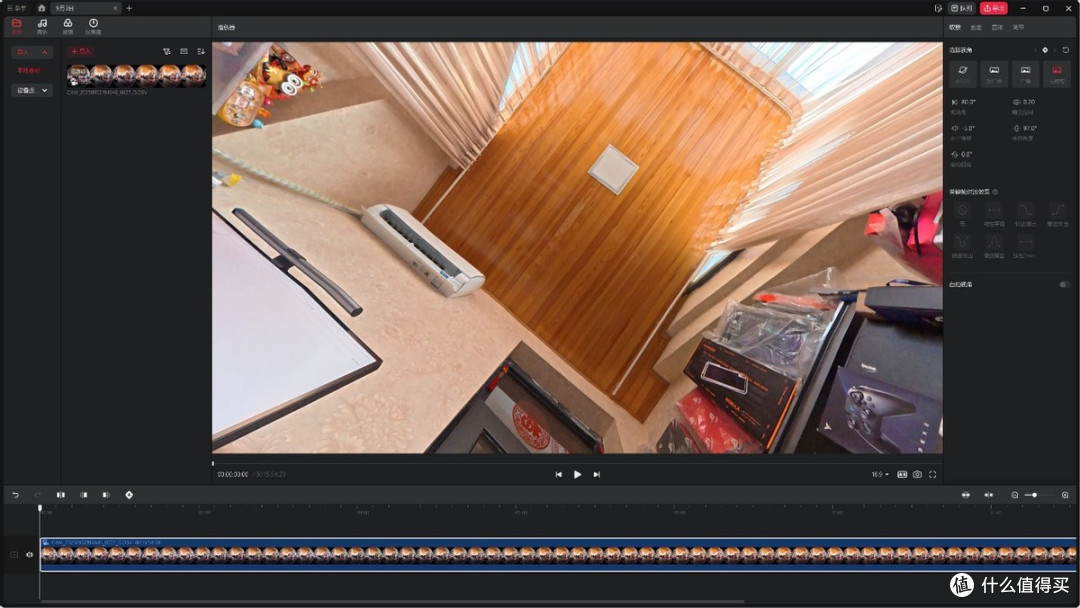Image resolution: width=1080 pixels, height=608 pixels.
Task: Open the hamburger menu at top left
Action: click(16, 8)
